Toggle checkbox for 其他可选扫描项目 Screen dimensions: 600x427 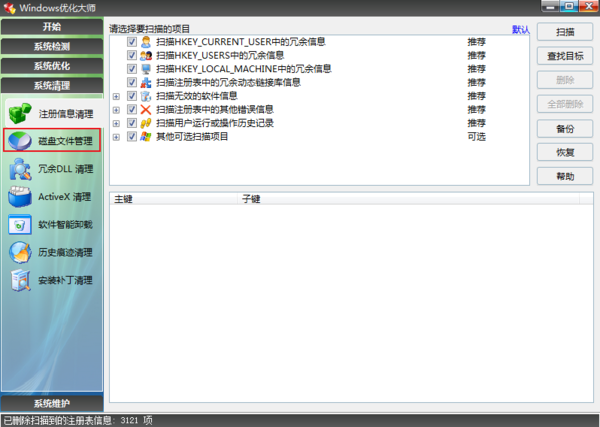[132, 137]
